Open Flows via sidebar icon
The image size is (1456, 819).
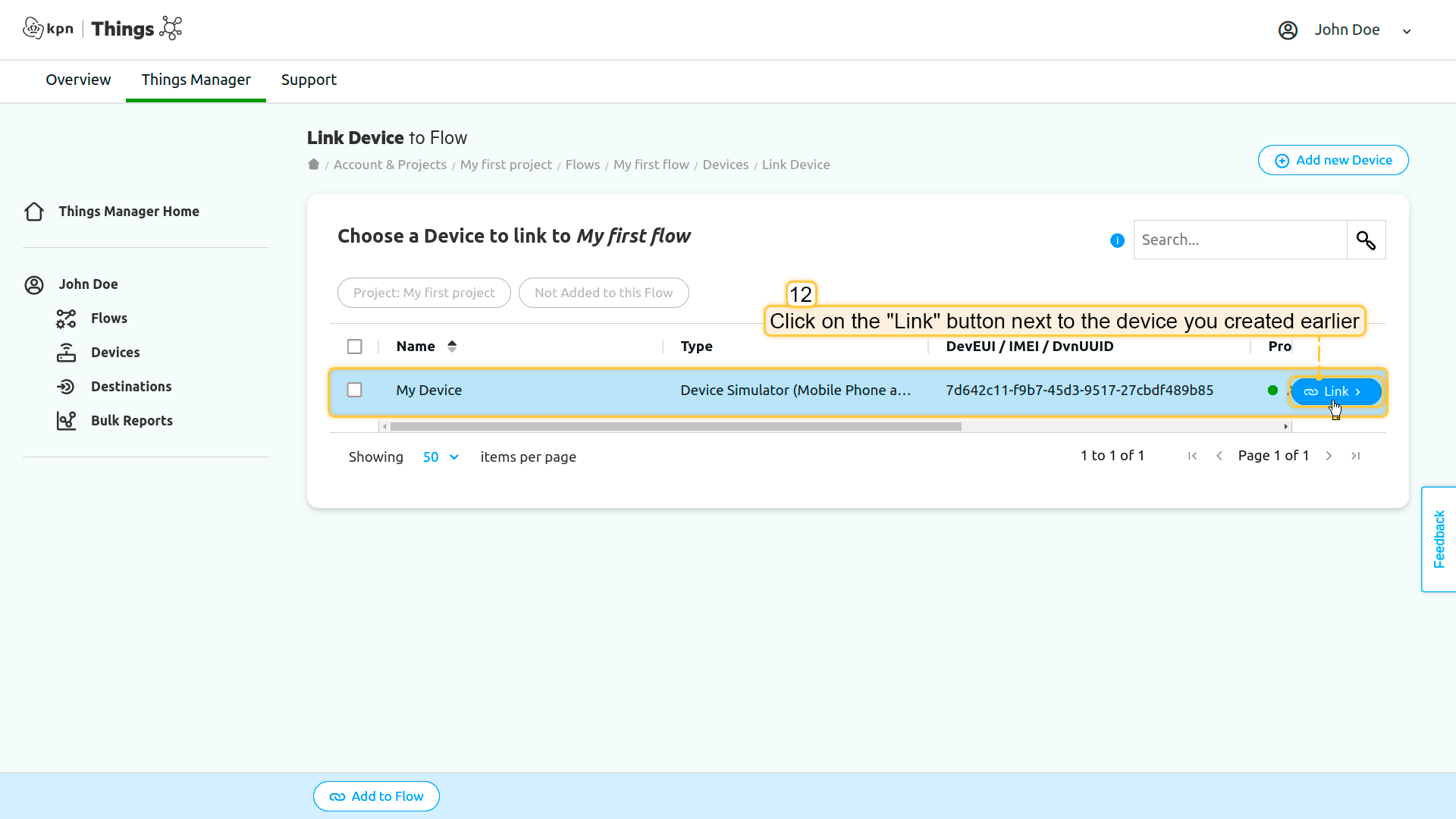pyautogui.click(x=66, y=318)
